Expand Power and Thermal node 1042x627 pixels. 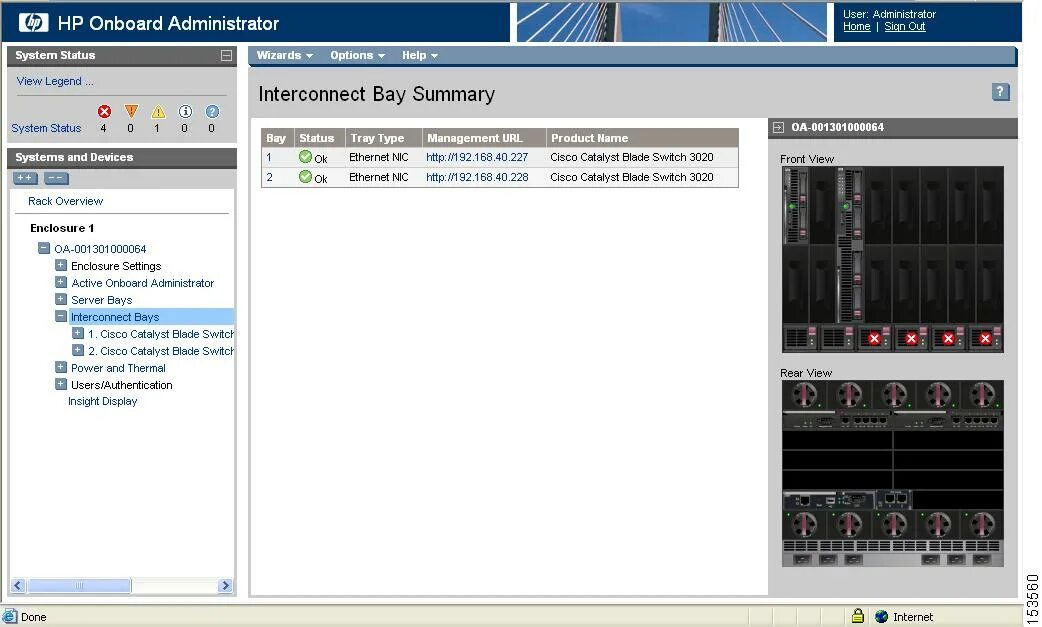[61, 367]
